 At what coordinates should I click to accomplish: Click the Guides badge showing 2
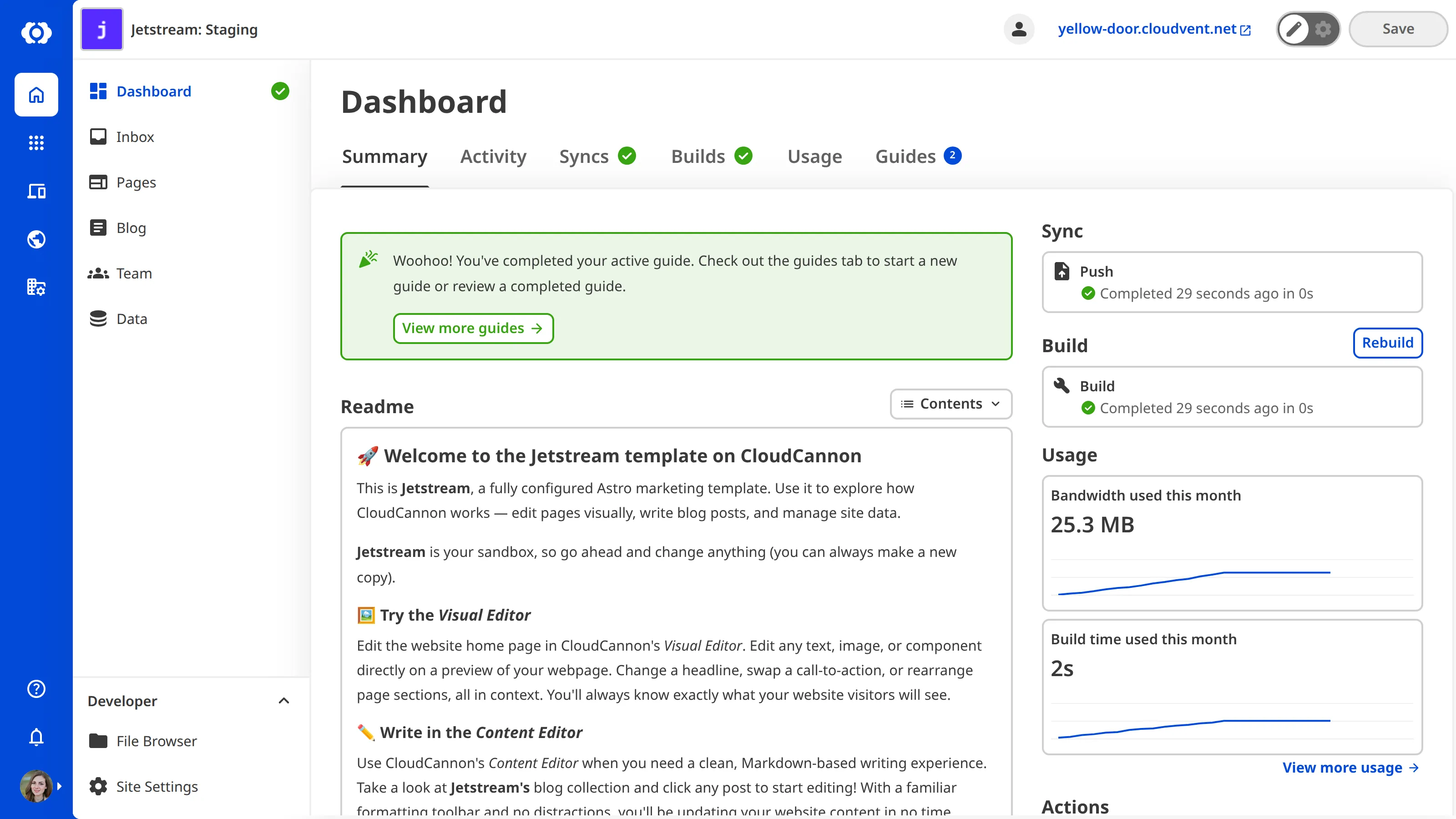pos(952,156)
